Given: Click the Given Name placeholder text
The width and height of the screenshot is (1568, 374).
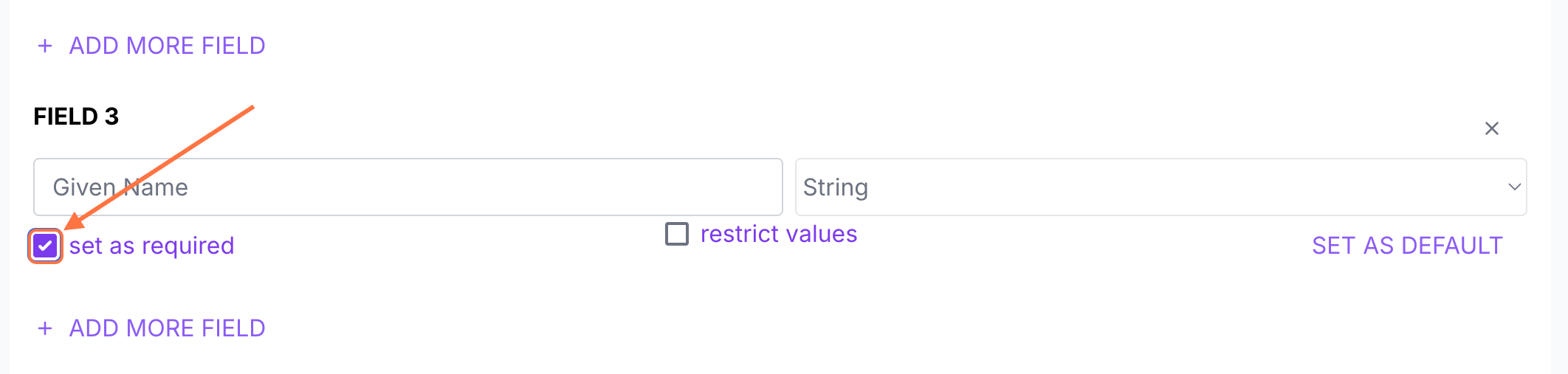Looking at the screenshot, I should click(120, 187).
